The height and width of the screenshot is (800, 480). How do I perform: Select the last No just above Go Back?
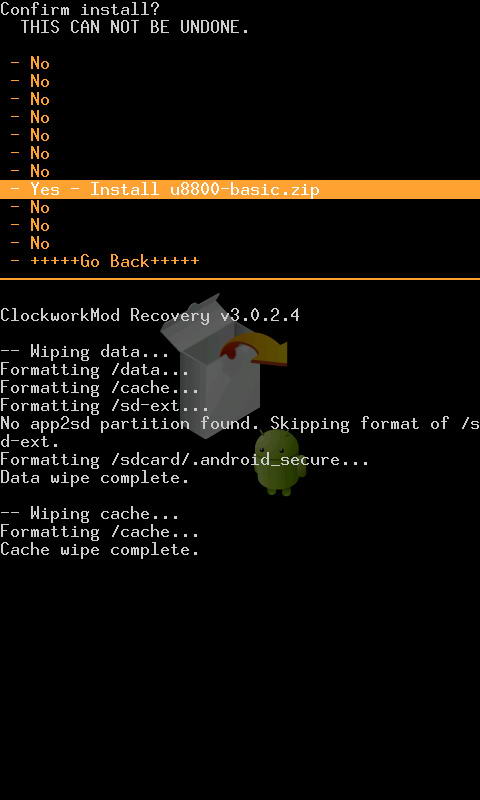click(30, 243)
